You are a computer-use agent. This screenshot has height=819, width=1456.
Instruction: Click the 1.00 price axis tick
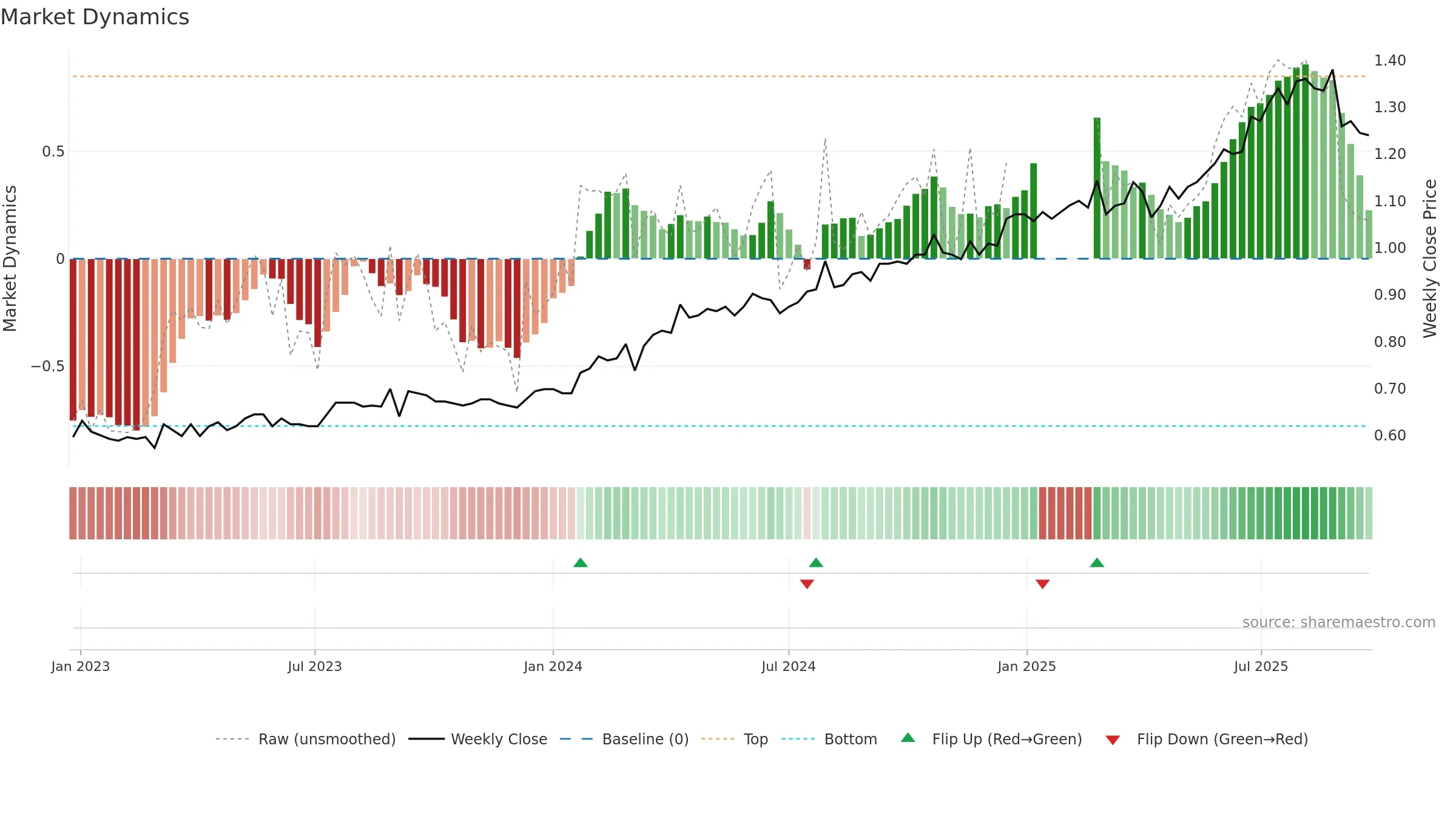pyautogui.click(x=1390, y=248)
